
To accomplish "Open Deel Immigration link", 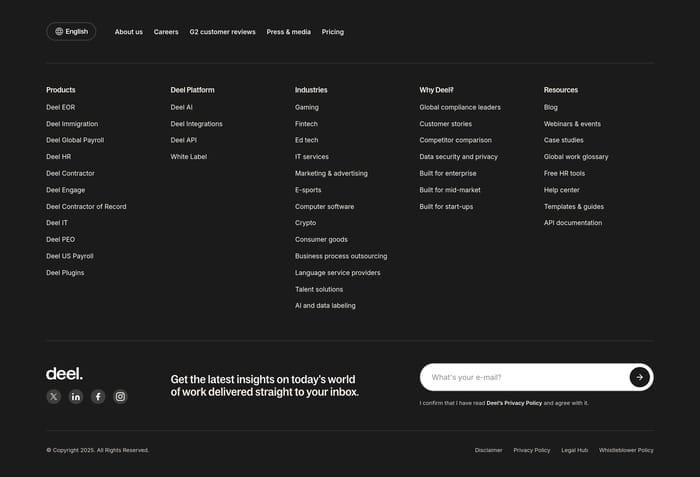I will [72, 124].
